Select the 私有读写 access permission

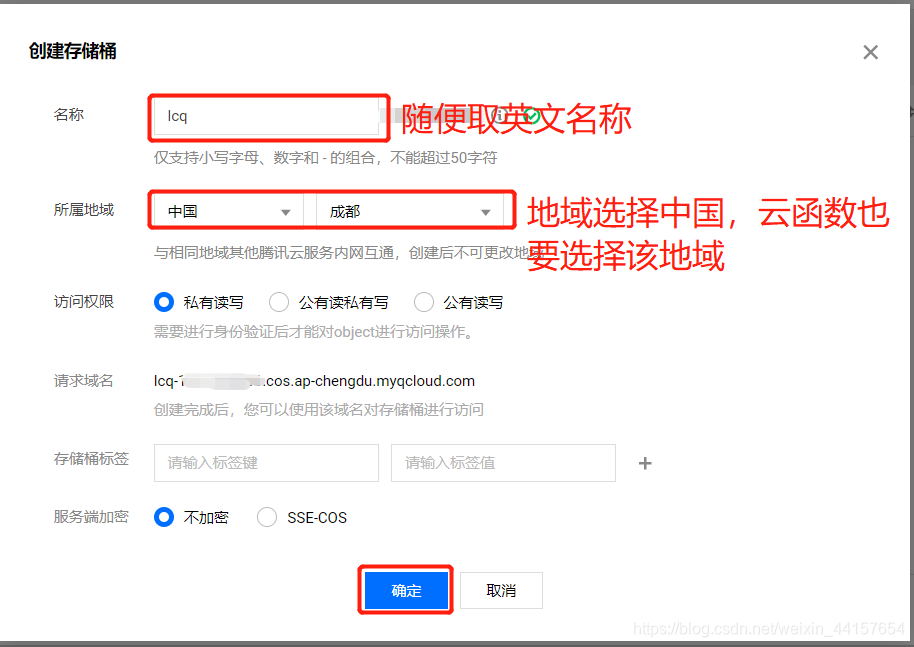(x=163, y=302)
